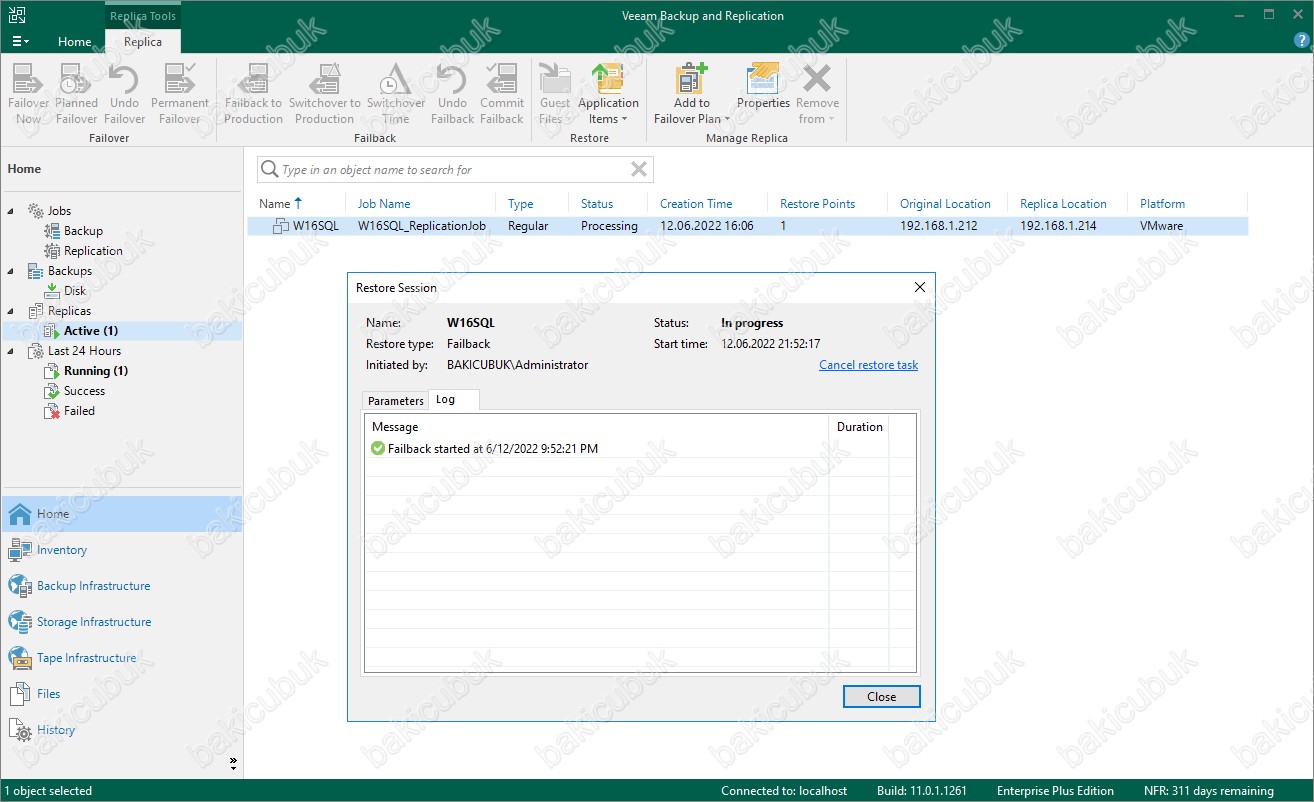Sort by the Type column header
Screen dimensions: 1314x802
pyautogui.click(x=520, y=204)
